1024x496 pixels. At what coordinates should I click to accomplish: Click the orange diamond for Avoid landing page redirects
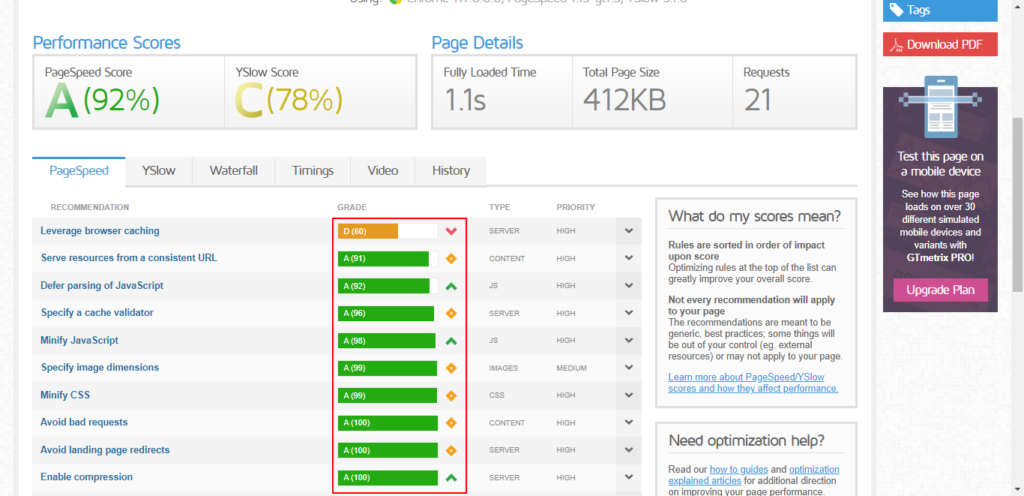pos(451,450)
